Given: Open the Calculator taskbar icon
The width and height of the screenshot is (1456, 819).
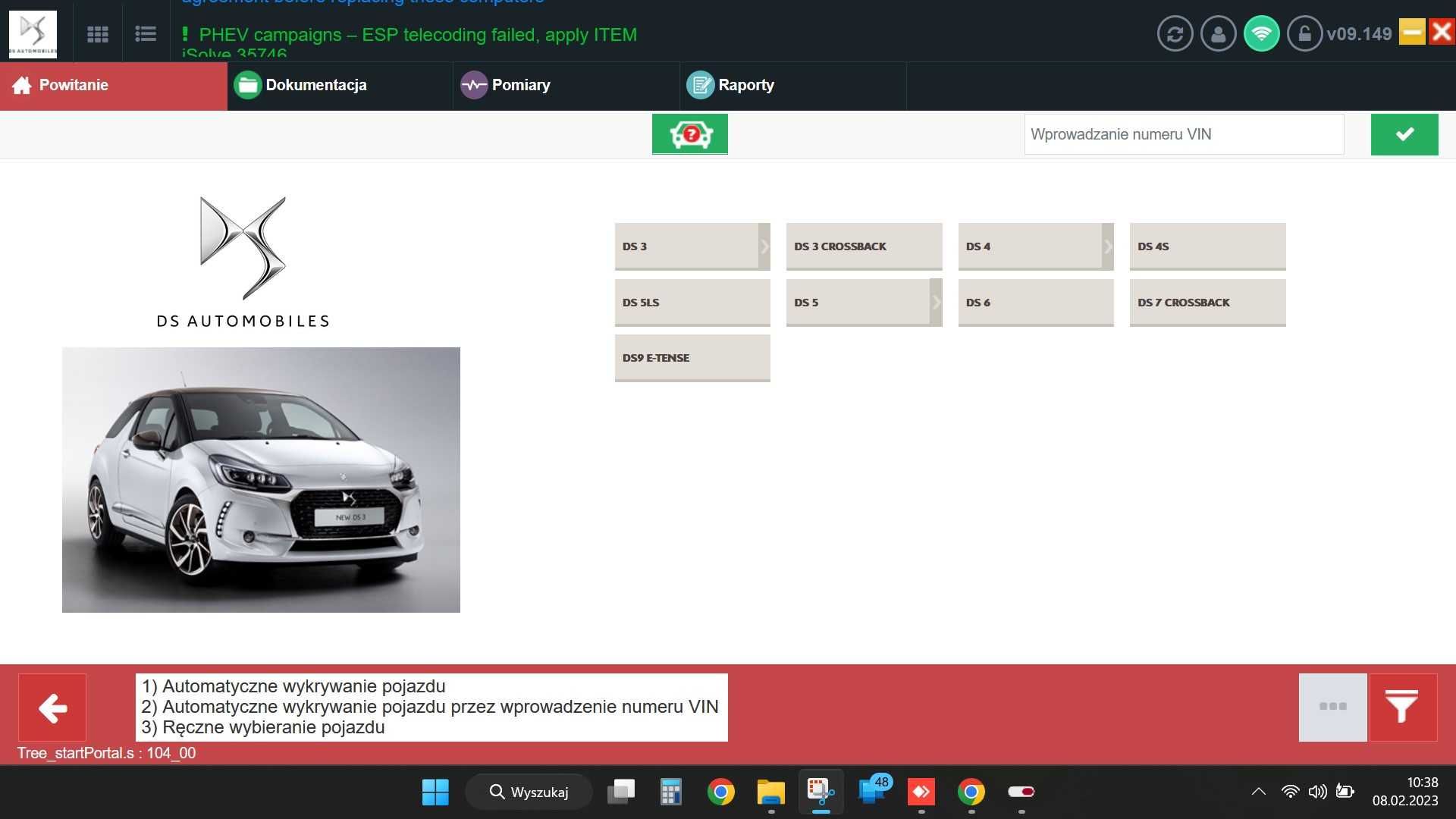Looking at the screenshot, I should pos(670,792).
